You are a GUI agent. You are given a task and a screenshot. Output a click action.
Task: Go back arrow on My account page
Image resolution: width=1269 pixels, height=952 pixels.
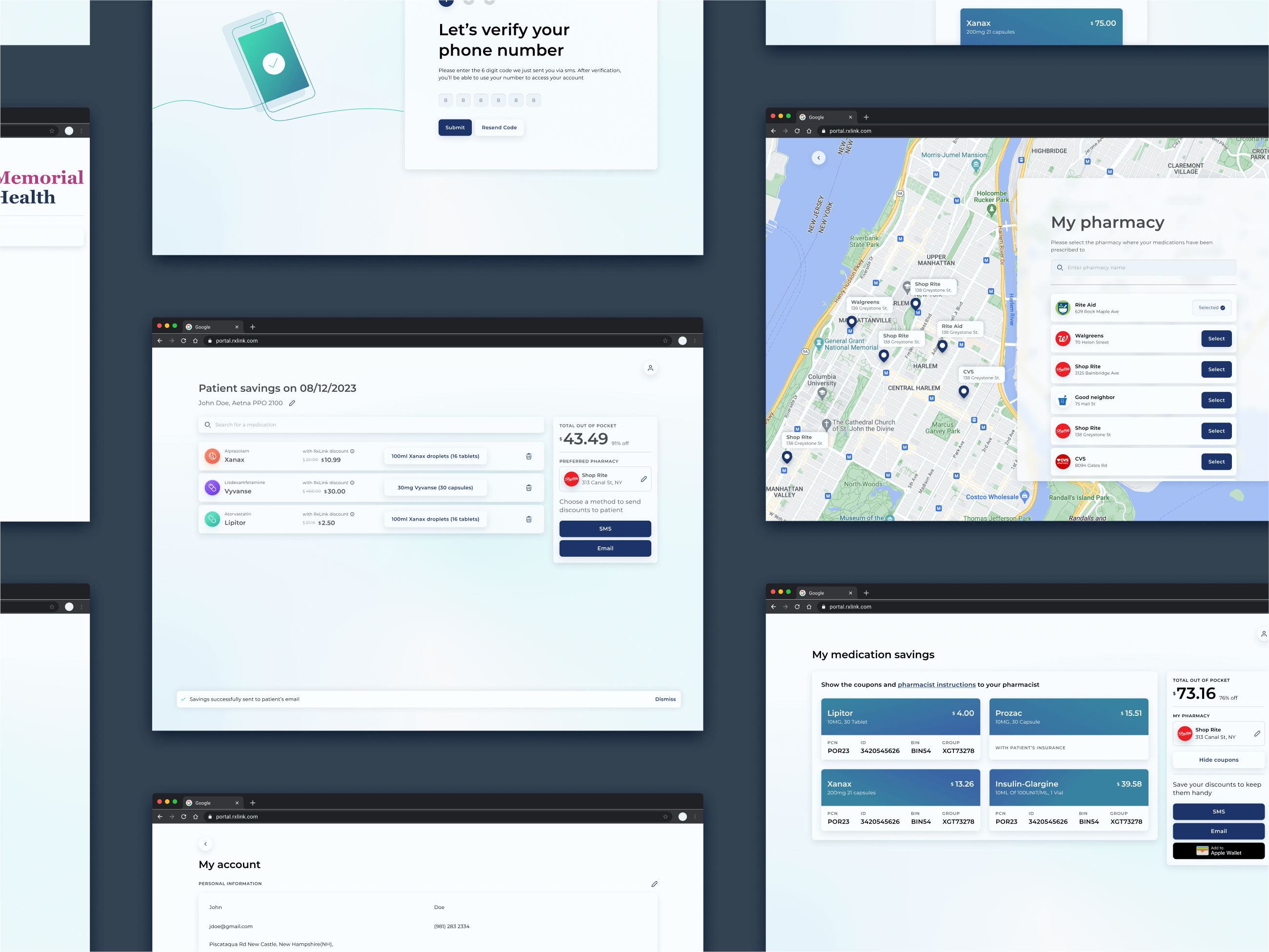tap(205, 844)
